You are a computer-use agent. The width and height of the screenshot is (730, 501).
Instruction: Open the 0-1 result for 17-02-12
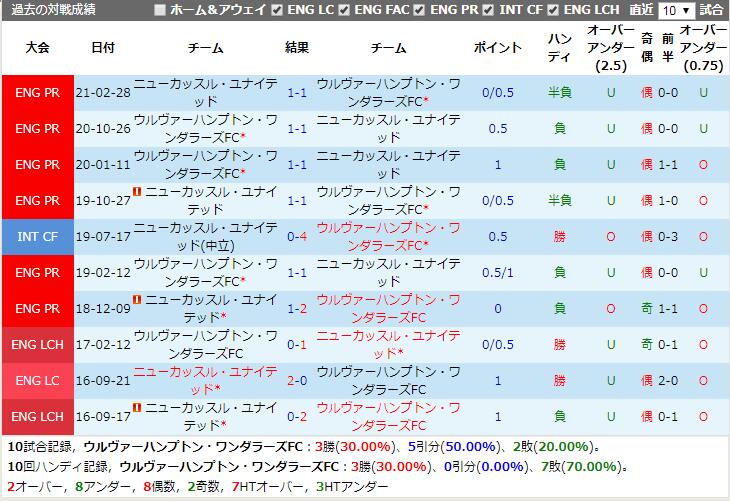(x=297, y=345)
